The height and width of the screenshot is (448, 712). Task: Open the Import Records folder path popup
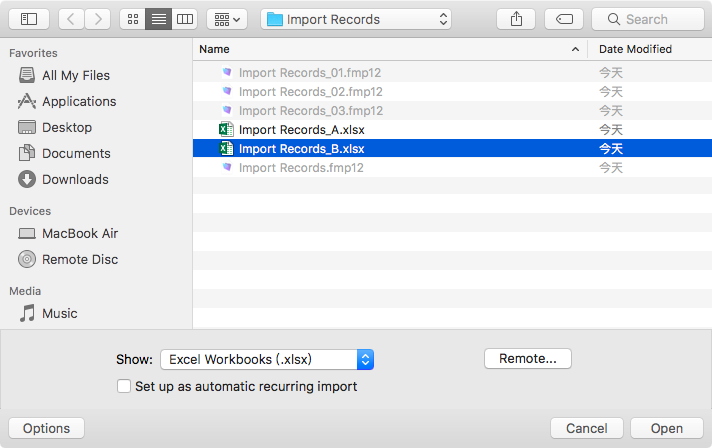pyautogui.click(x=356, y=19)
